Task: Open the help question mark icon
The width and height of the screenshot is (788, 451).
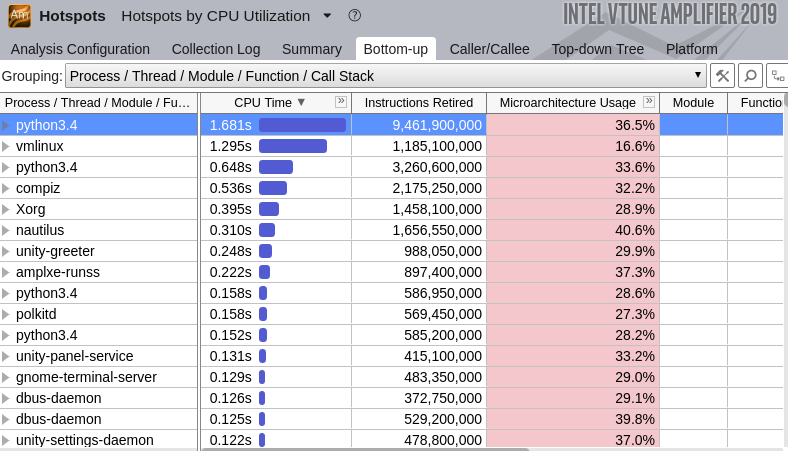Action: pyautogui.click(x=355, y=16)
